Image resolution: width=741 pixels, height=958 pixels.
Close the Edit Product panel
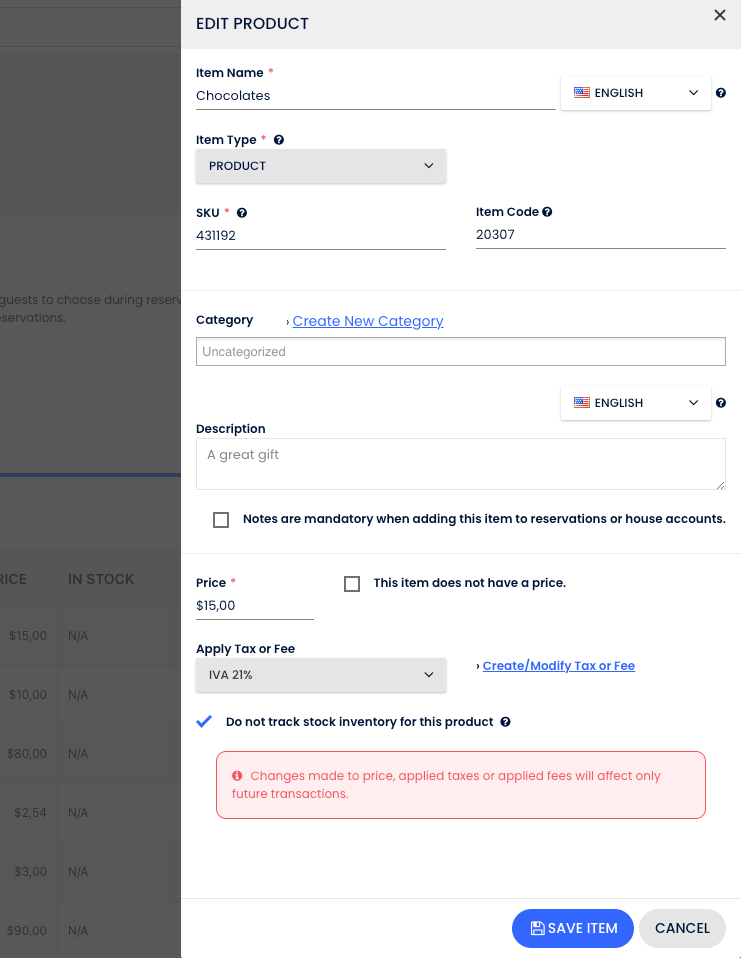719,16
